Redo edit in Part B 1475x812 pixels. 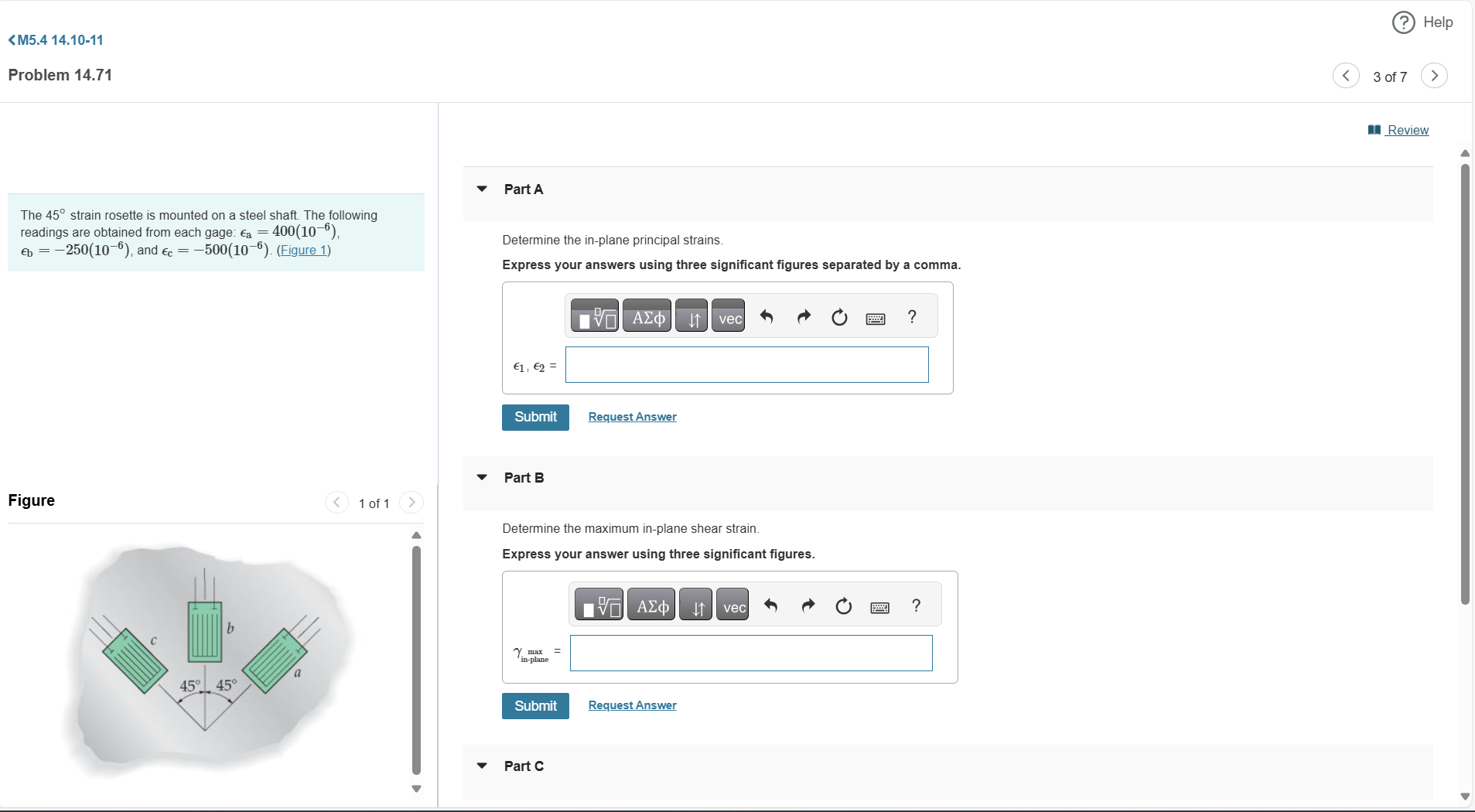pos(808,605)
